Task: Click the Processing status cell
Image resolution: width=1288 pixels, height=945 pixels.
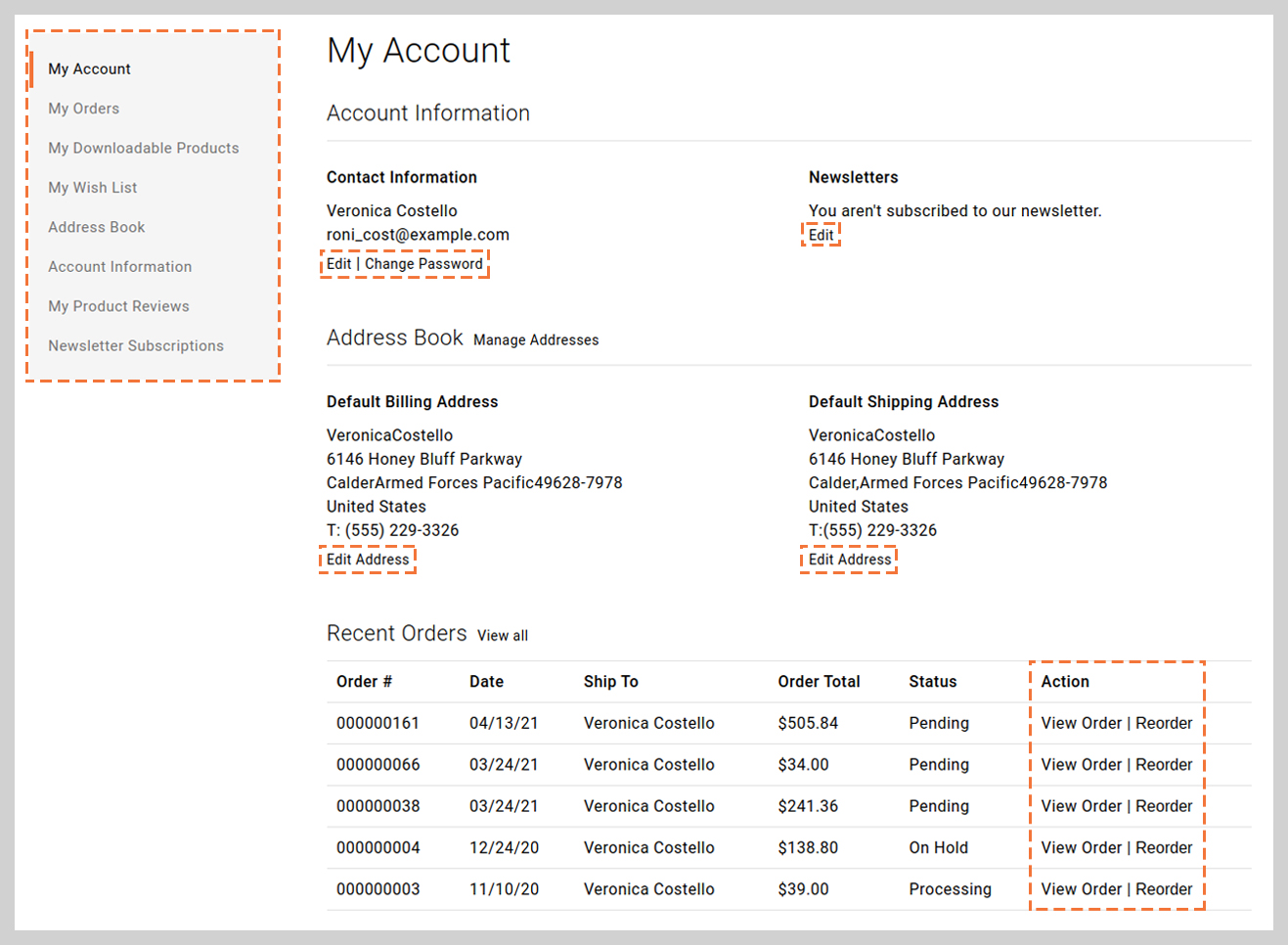Action: tap(951, 889)
